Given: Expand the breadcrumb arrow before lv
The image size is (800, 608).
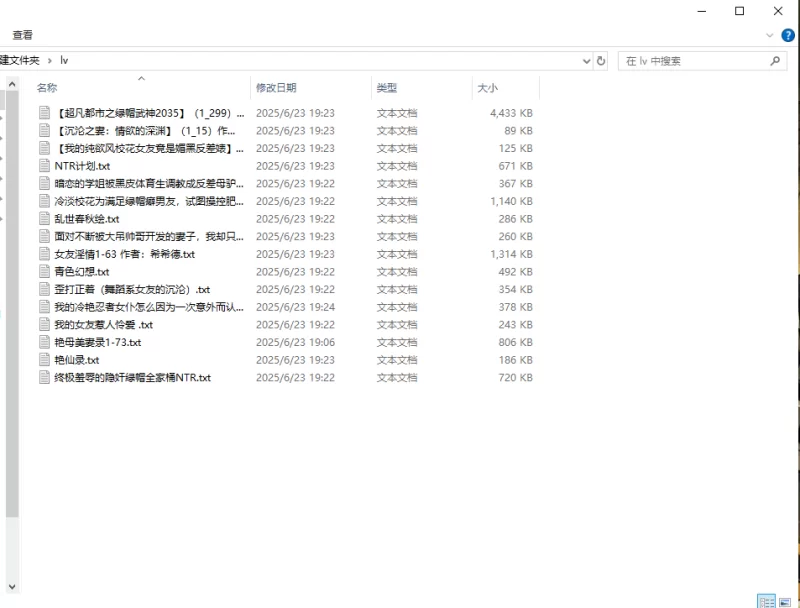Looking at the screenshot, I should pos(49,61).
